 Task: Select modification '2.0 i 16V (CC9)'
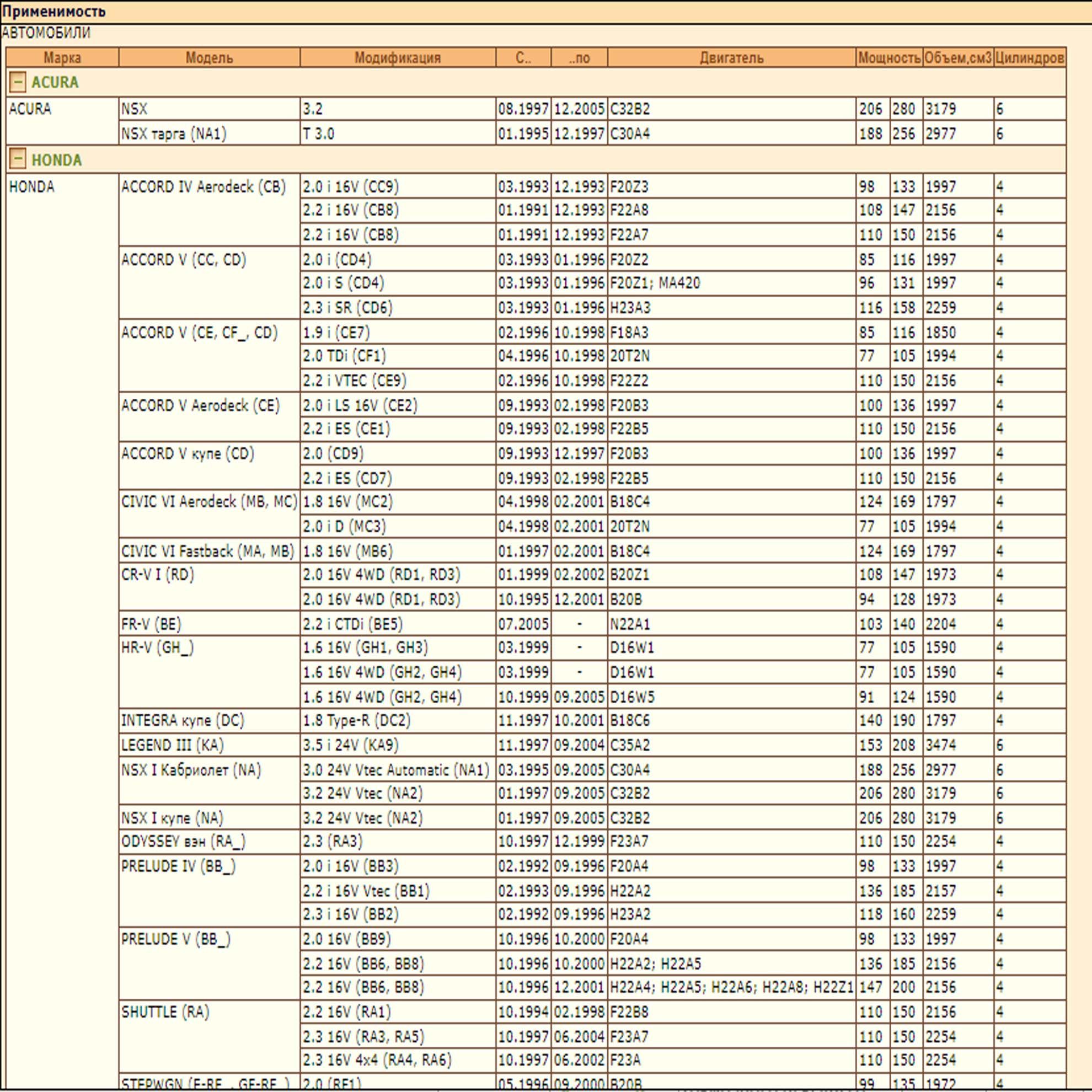click(397, 186)
